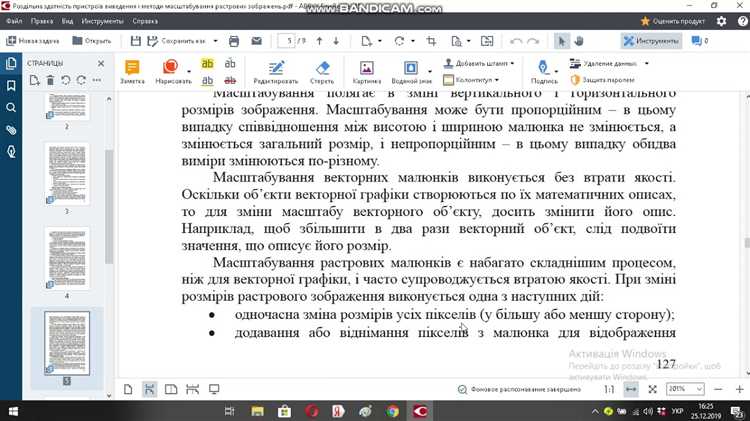This screenshot has height=421, width=750.
Task: Click the recognize document page icon
Action: tap(457, 42)
